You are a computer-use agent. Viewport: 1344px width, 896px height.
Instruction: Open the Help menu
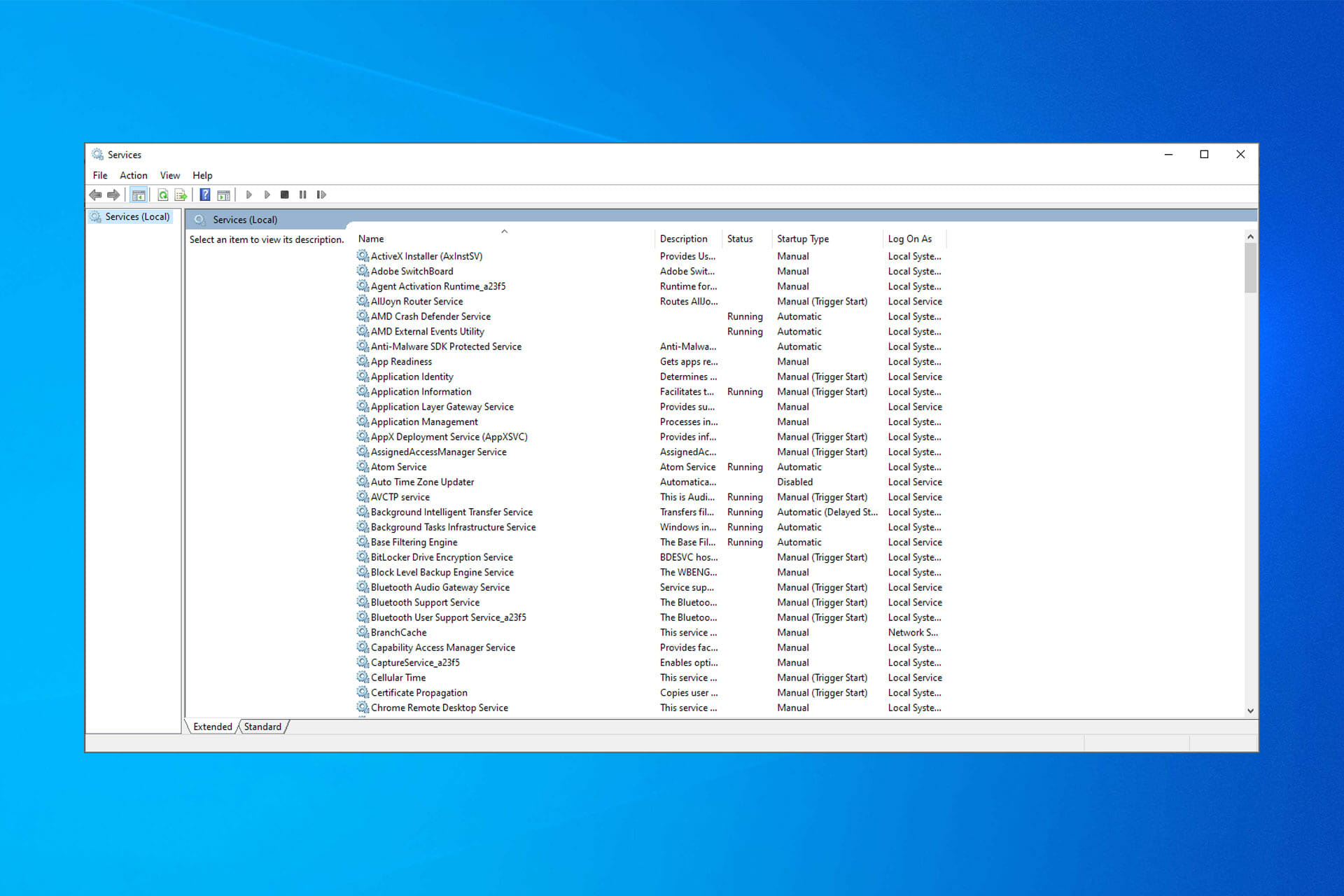point(202,176)
